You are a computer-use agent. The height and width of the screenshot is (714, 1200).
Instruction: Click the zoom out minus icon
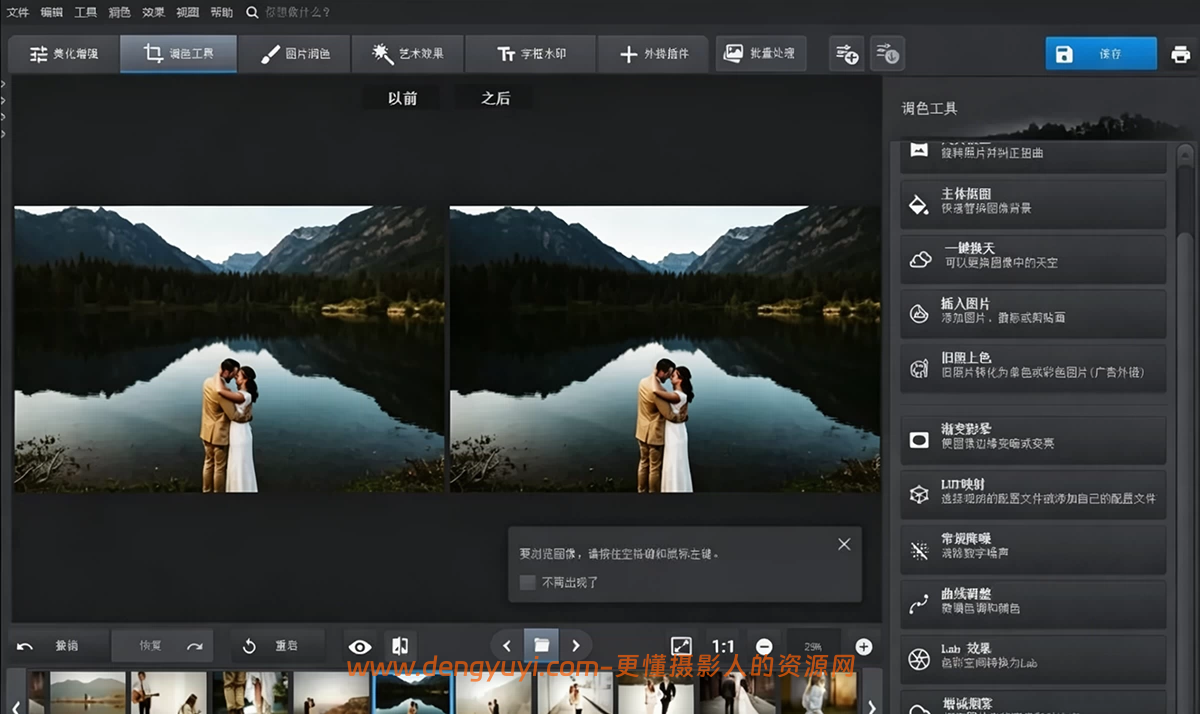coord(764,647)
